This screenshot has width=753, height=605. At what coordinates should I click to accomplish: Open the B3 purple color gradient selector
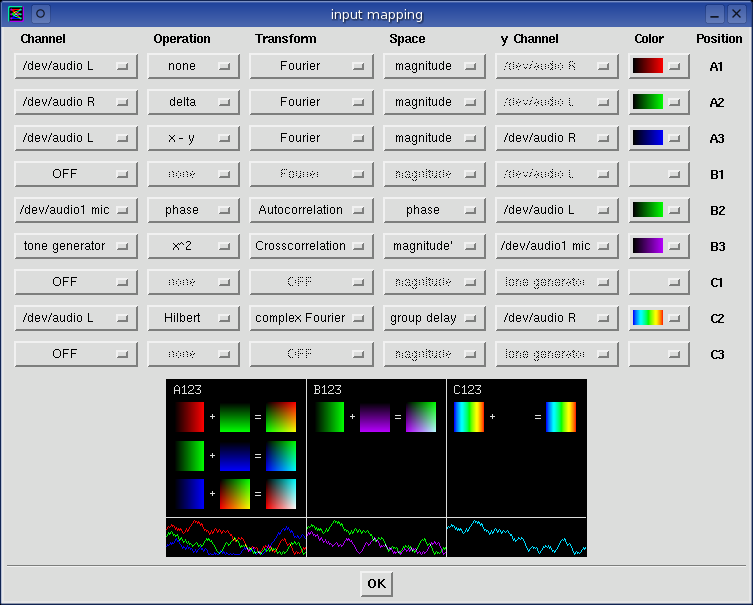pyautogui.click(x=659, y=246)
